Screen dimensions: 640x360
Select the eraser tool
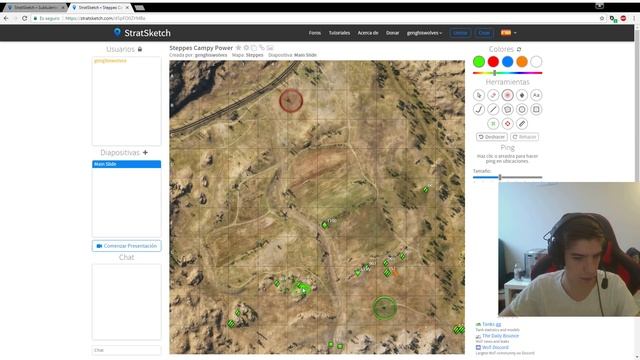[493, 95]
